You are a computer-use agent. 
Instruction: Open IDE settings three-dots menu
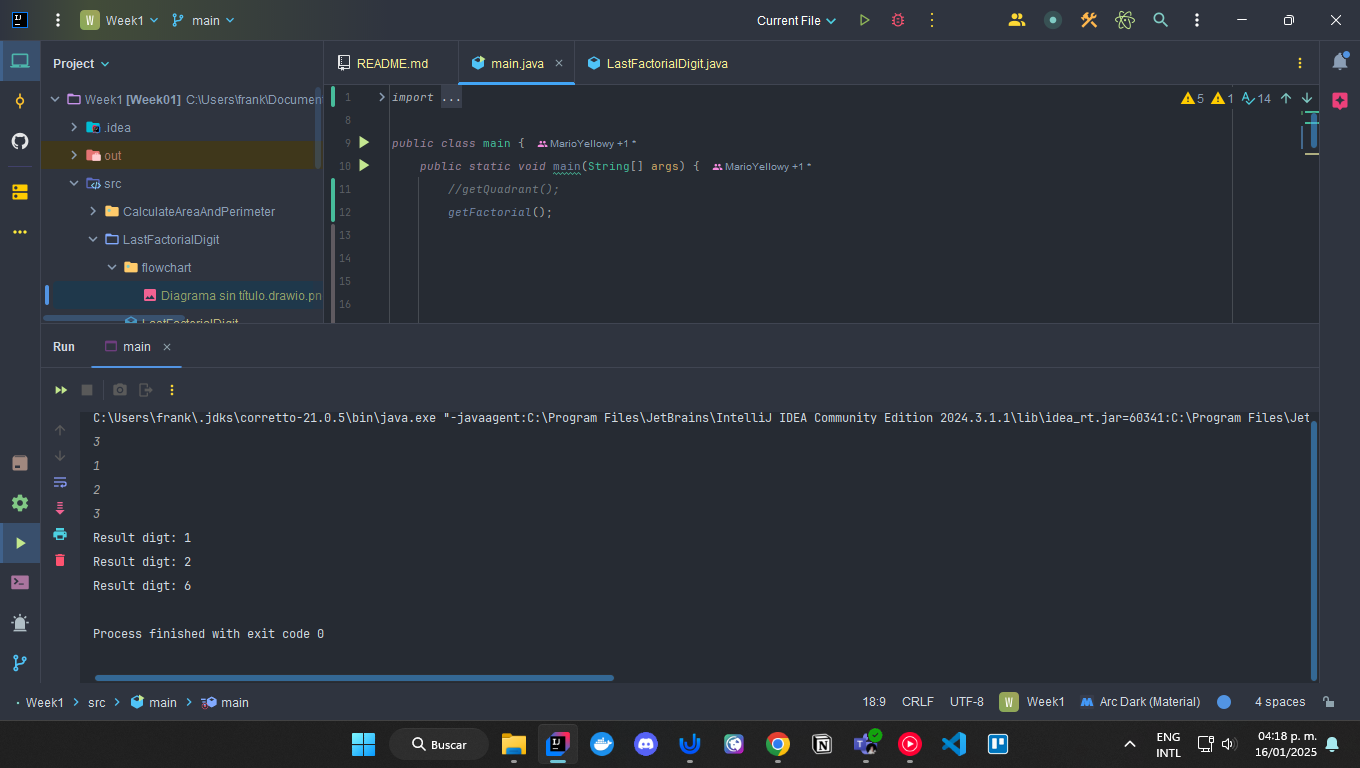pos(1197,20)
